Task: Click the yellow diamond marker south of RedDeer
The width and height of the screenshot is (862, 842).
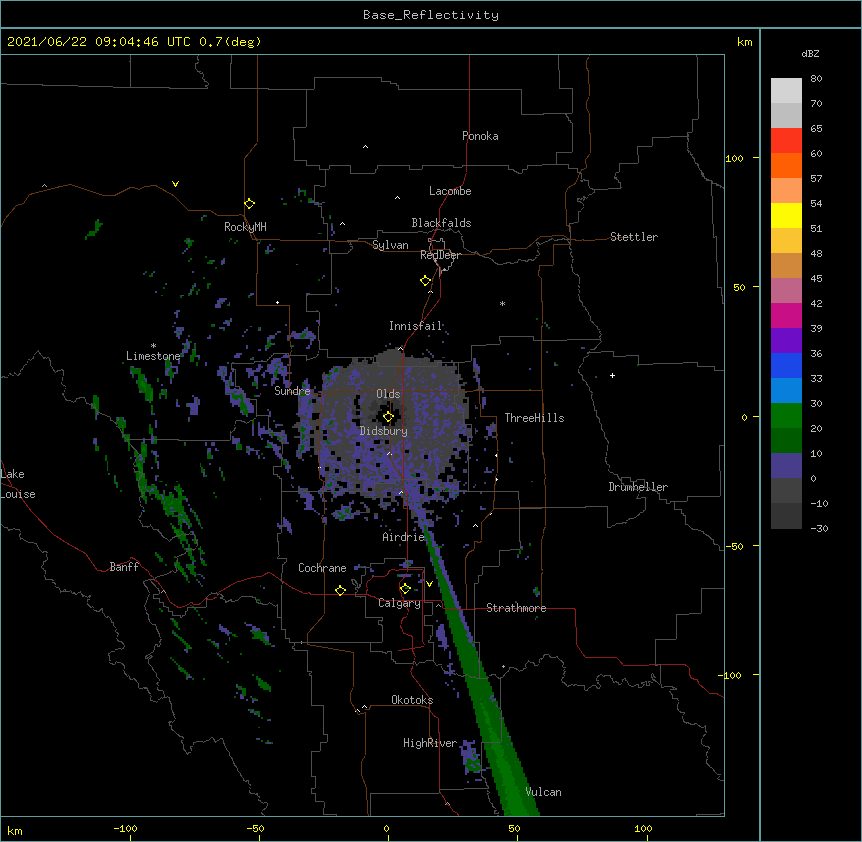Action: 425,281
